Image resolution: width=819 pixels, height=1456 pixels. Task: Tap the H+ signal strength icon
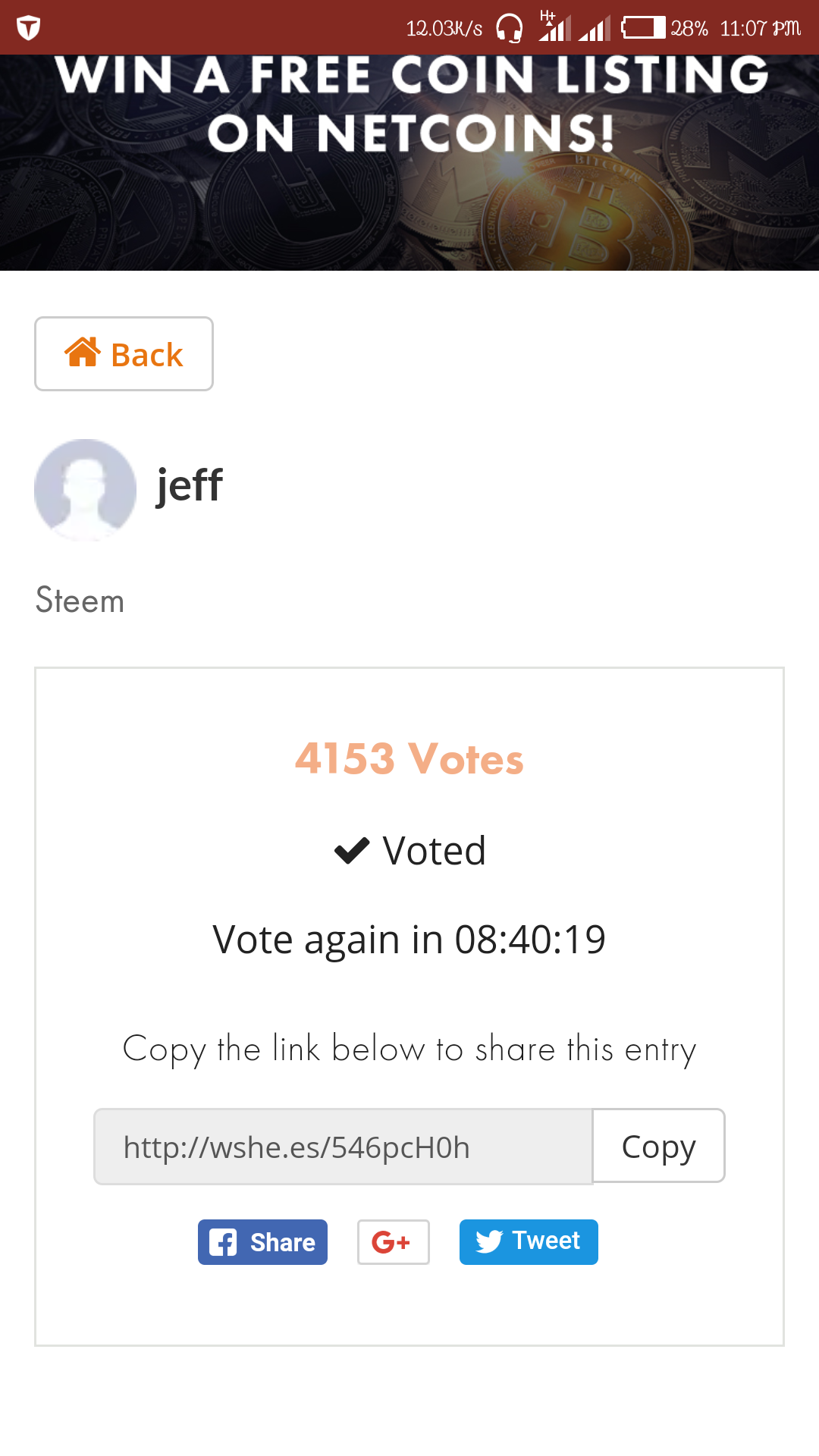[554, 27]
